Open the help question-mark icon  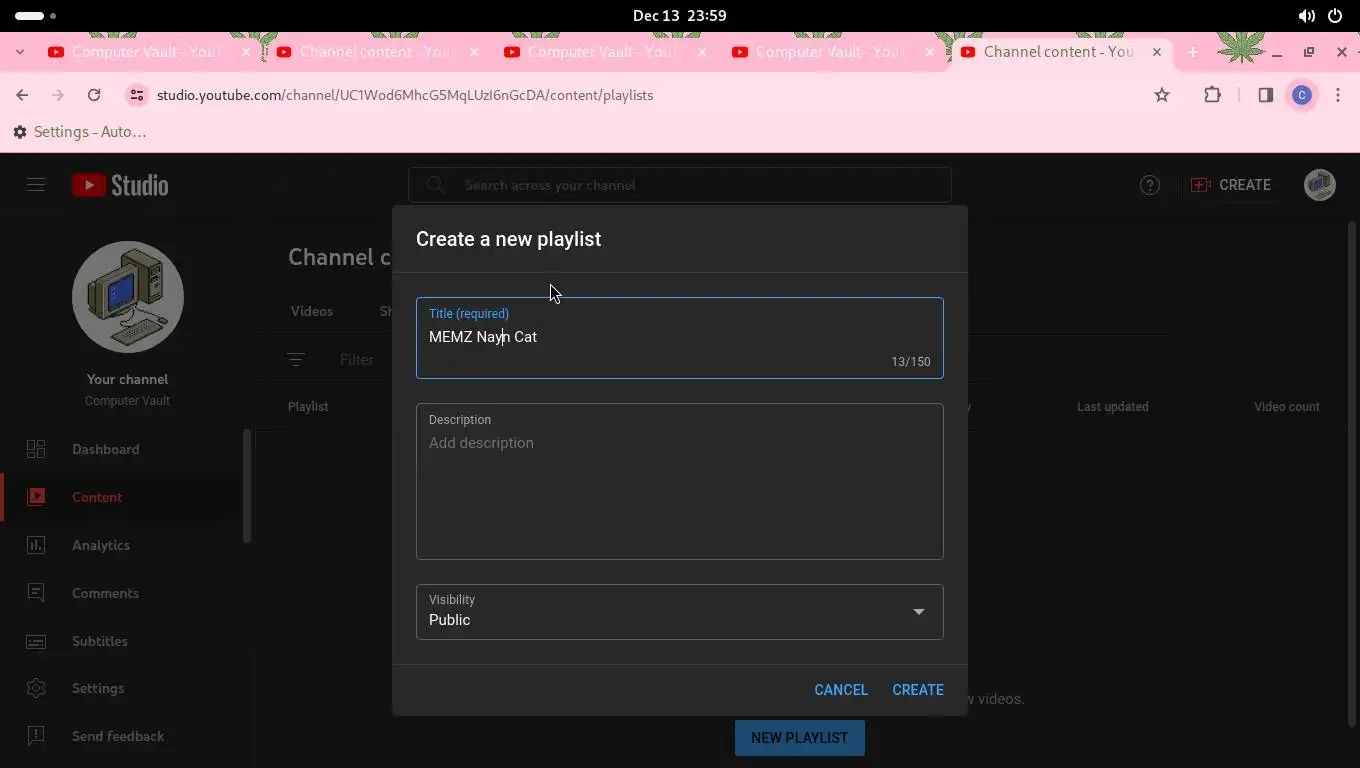tap(1150, 185)
